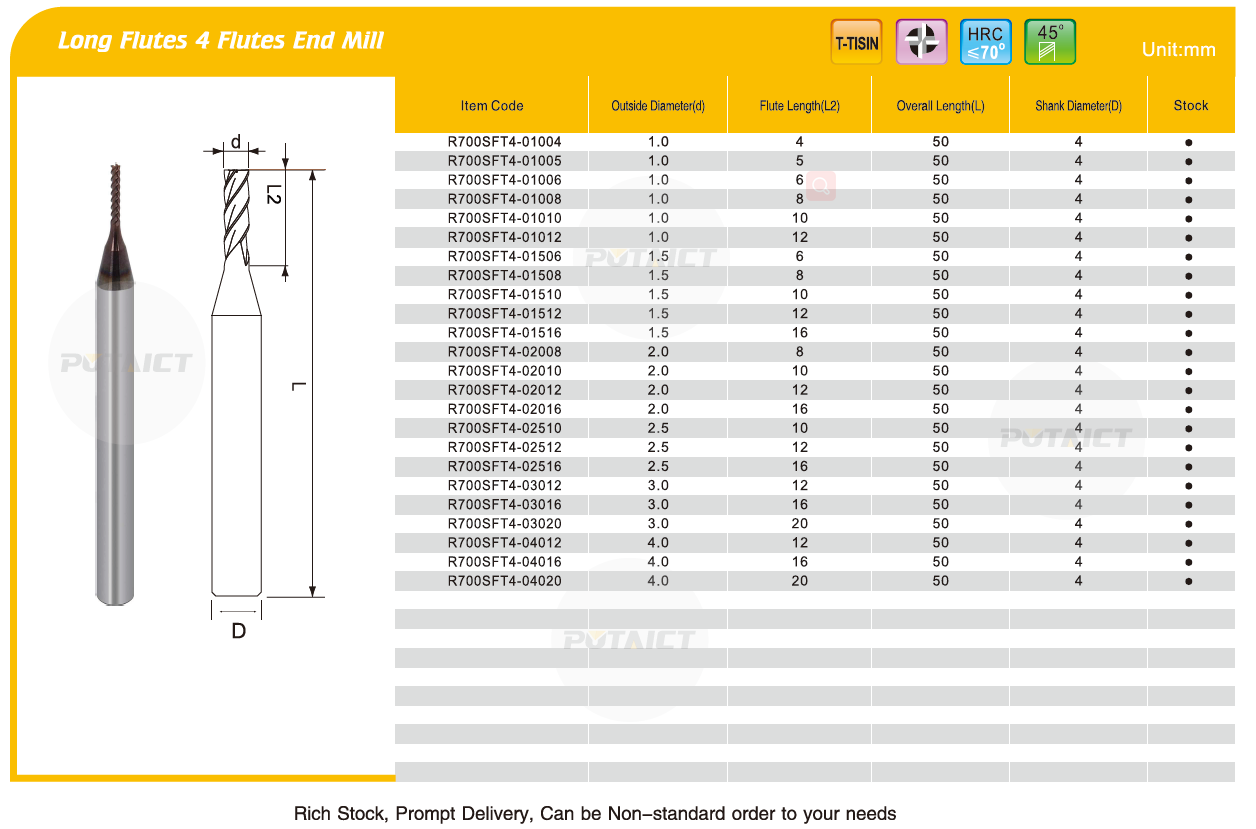This screenshot has height=829, width=1256.
Task: Click the Long Flutes 4 Flutes End Mill title
Action: (x=221, y=41)
